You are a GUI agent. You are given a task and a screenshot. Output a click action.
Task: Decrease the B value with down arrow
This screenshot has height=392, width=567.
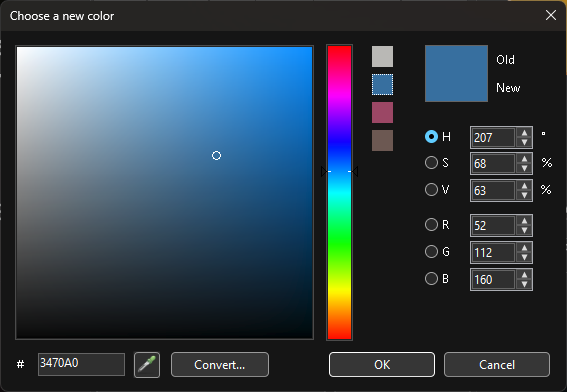524,284
